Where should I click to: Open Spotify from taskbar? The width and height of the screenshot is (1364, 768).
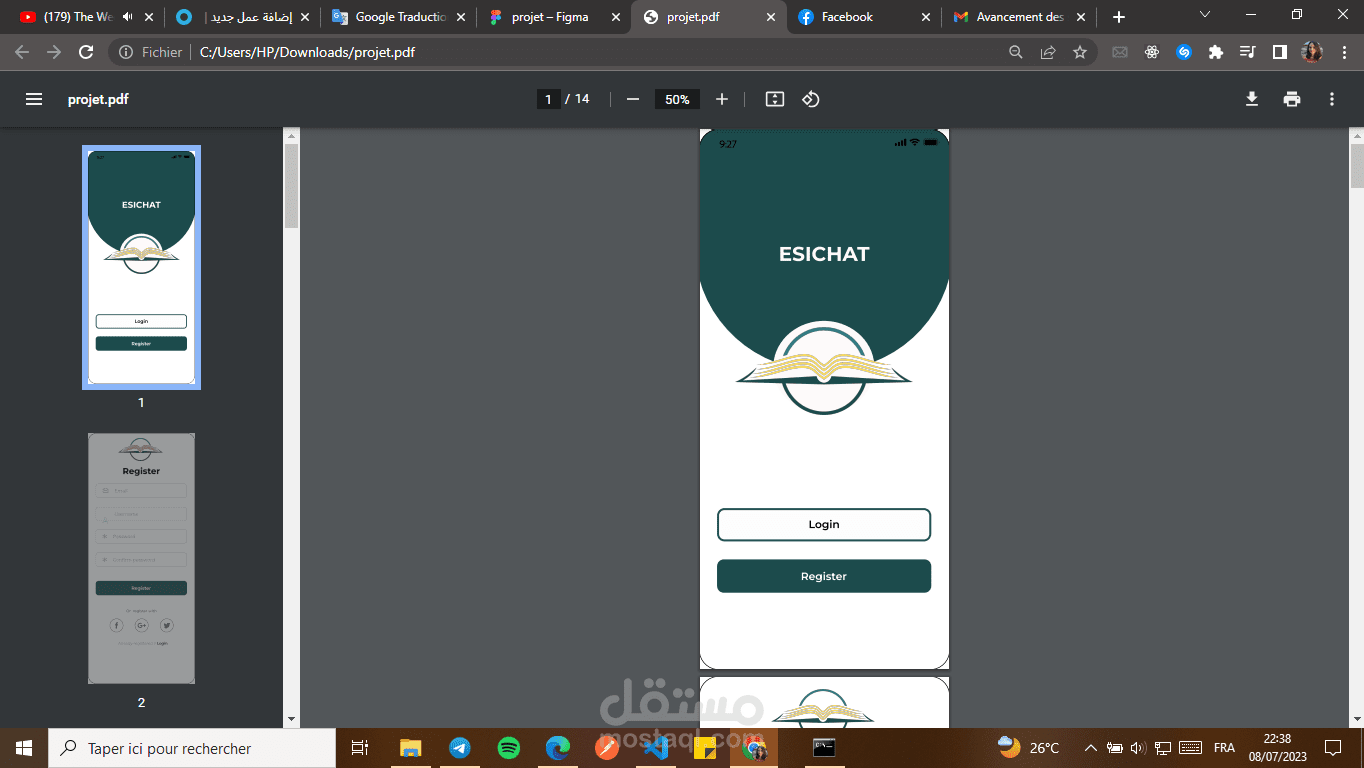(x=508, y=748)
